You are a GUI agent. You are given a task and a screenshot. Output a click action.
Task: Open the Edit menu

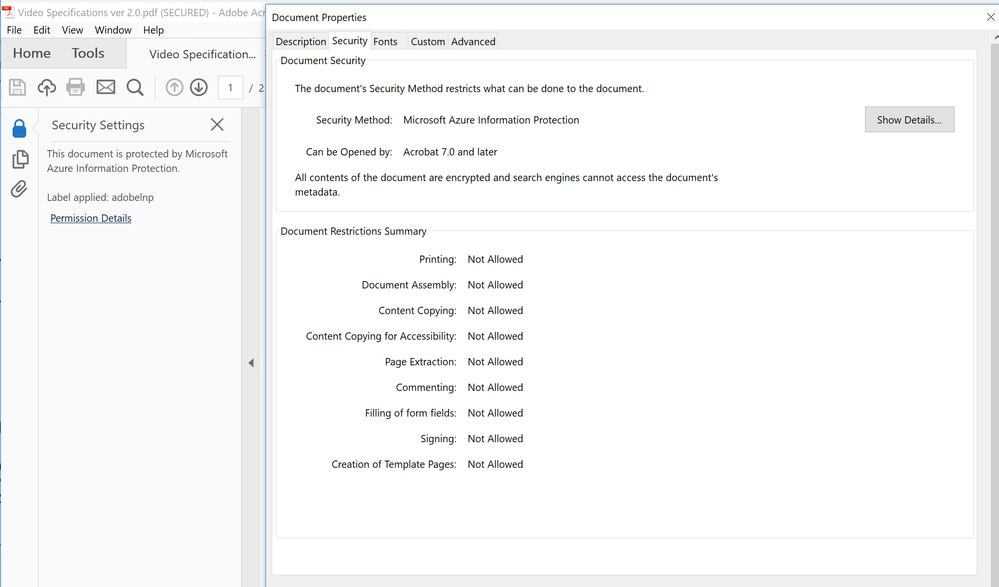[x=41, y=30]
